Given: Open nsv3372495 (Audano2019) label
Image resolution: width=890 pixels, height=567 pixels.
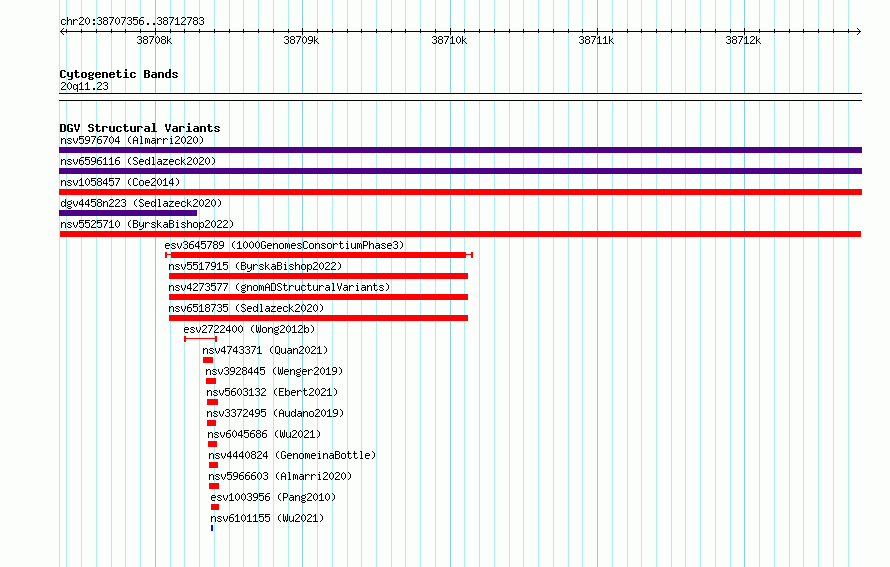Looking at the screenshot, I should [275, 413].
